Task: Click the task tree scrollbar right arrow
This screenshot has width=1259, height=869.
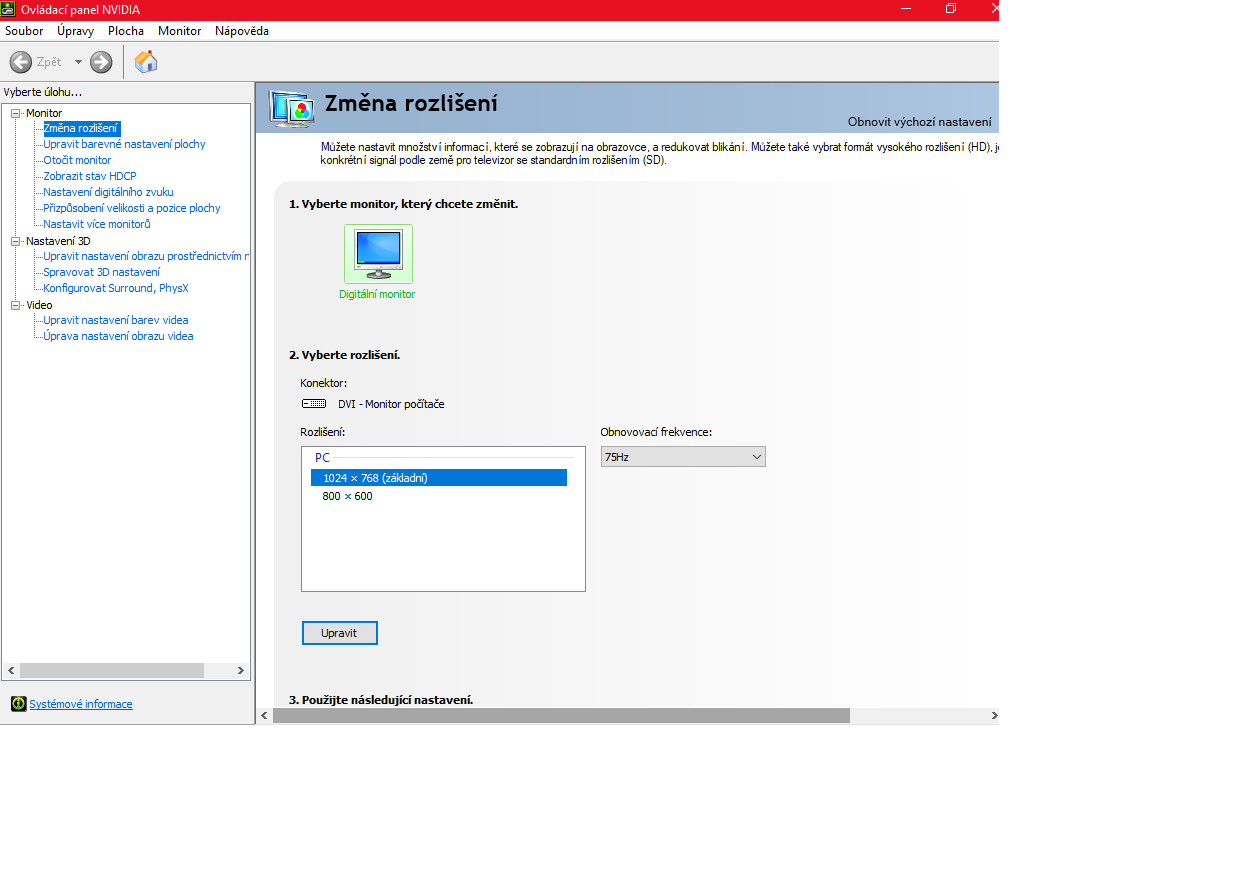Action: coord(241,670)
